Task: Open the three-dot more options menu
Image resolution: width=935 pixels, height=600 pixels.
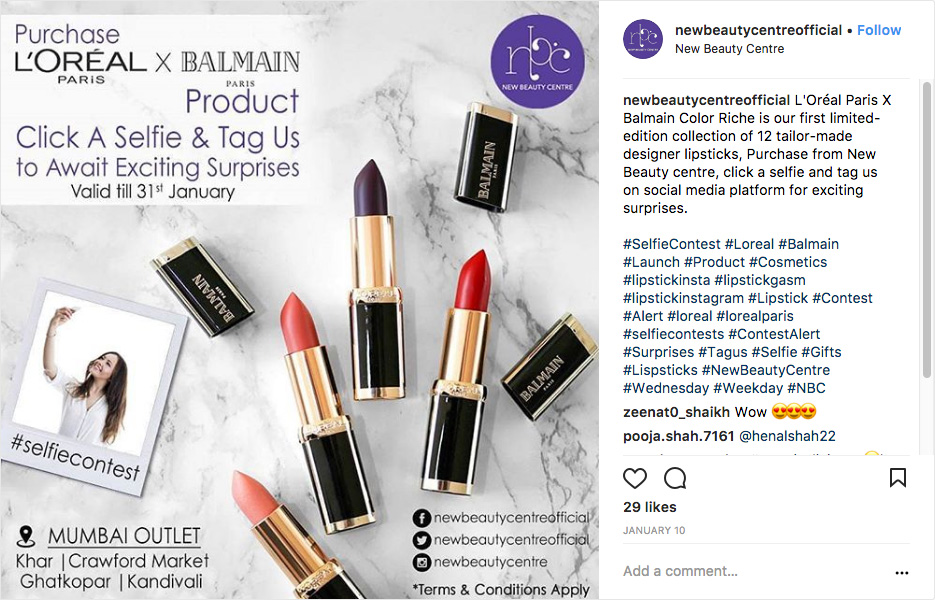Action: (x=902, y=573)
